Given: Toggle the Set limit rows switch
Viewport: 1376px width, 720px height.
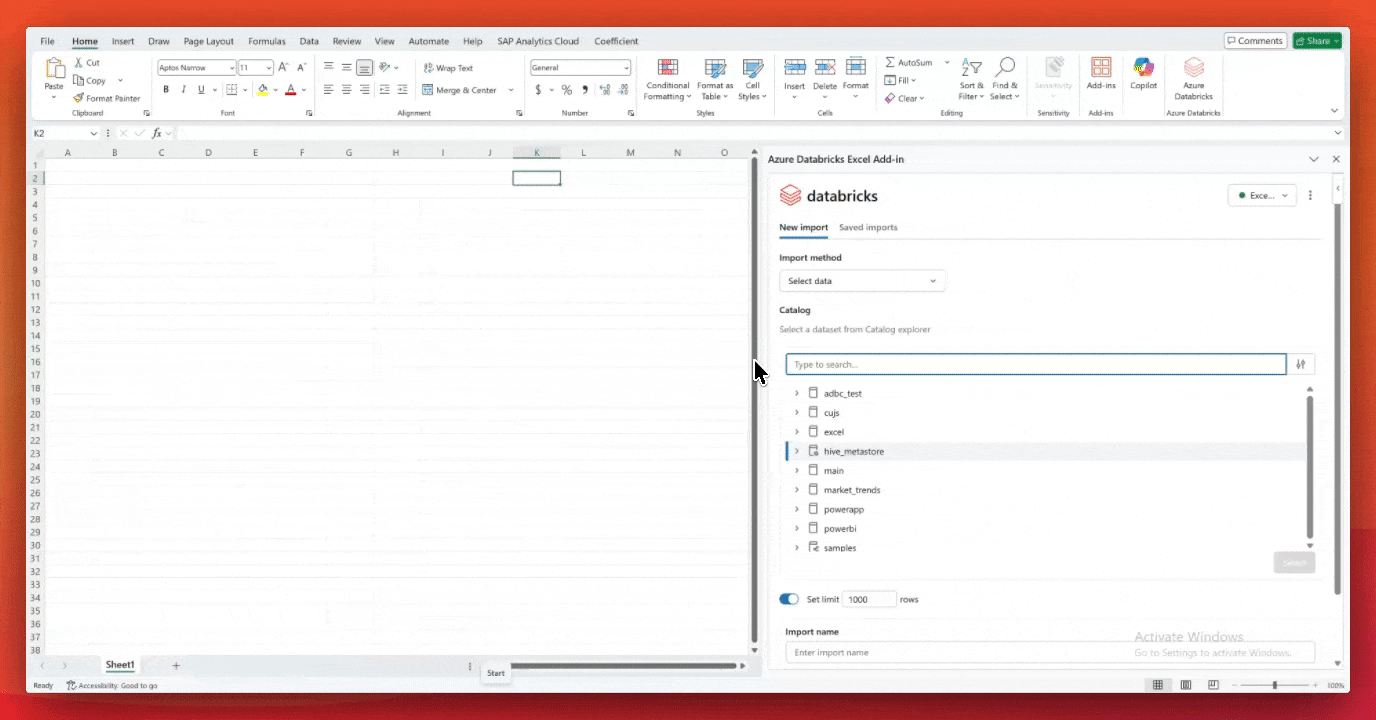Looking at the screenshot, I should click(x=789, y=599).
